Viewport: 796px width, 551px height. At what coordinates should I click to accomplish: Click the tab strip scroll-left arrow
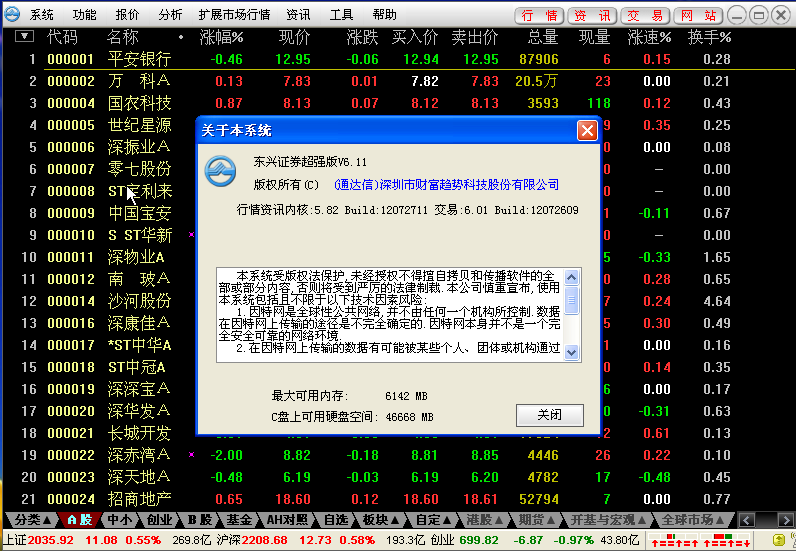click(746, 520)
